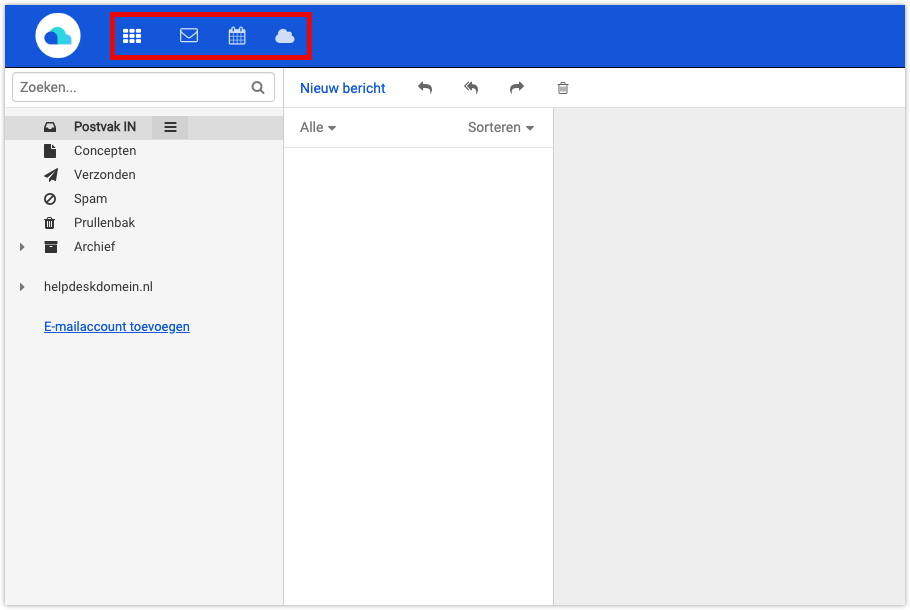
Task: Reply to message using the reply arrow icon
Action: pyautogui.click(x=425, y=88)
